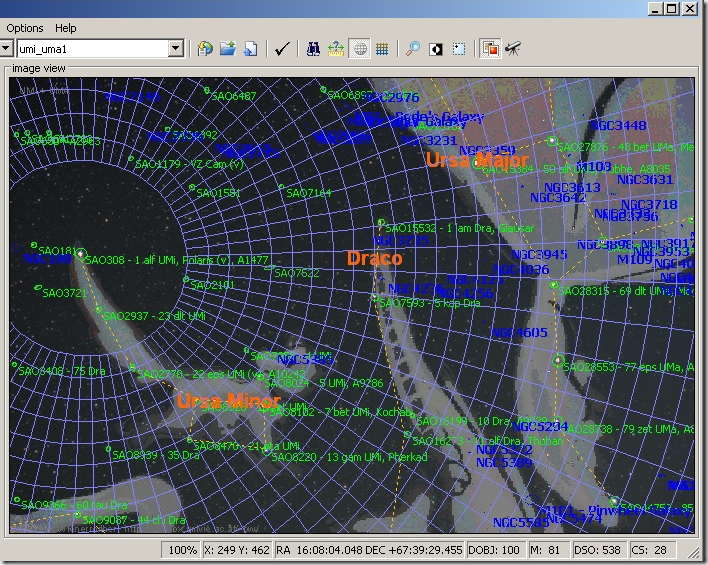Click the DSO: 538 status field
Image resolution: width=708 pixels, height=565 pixels.
[598, 550]
